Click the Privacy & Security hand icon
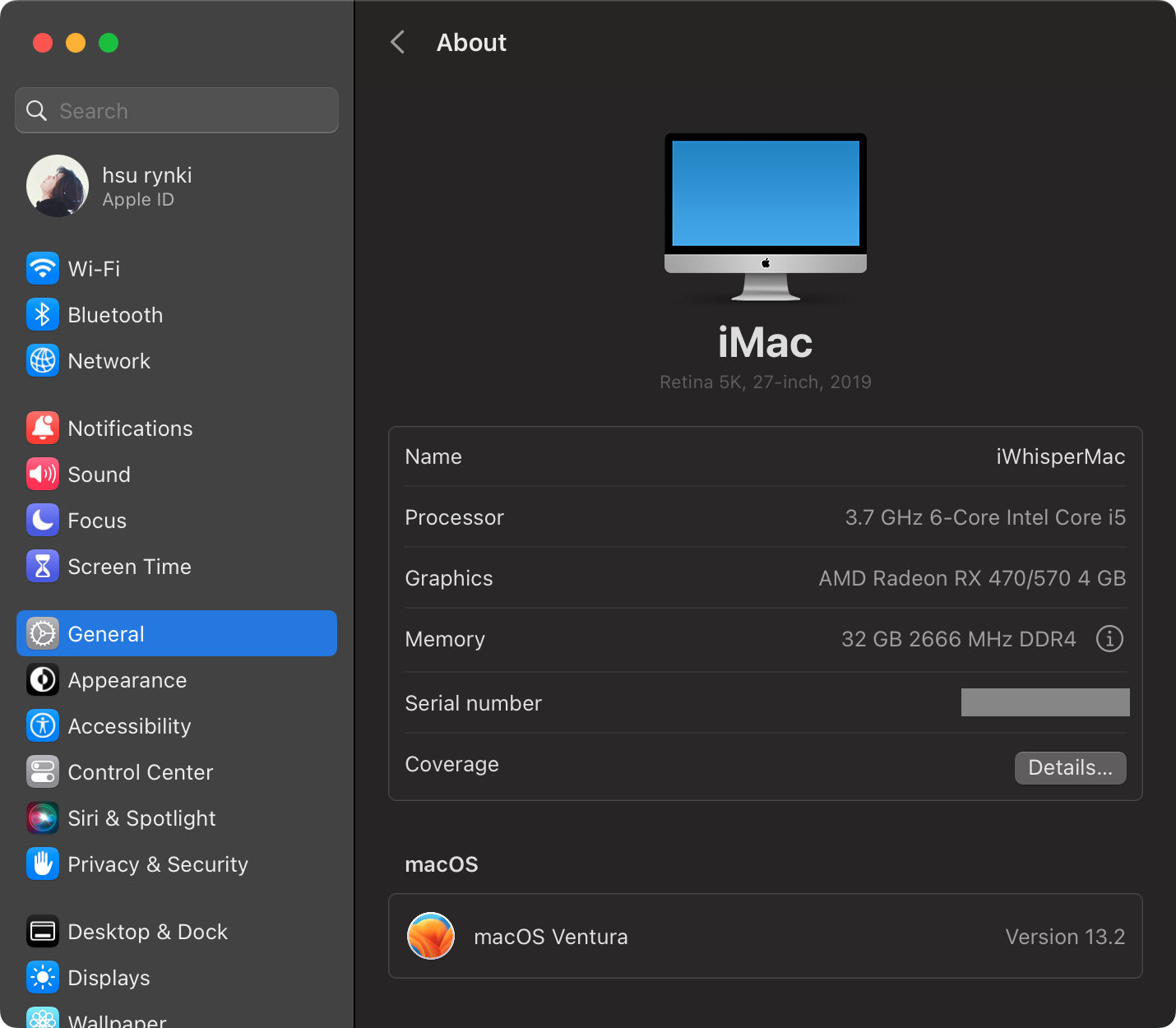This screenshot has height=1028, width=1176. point(43,864)
